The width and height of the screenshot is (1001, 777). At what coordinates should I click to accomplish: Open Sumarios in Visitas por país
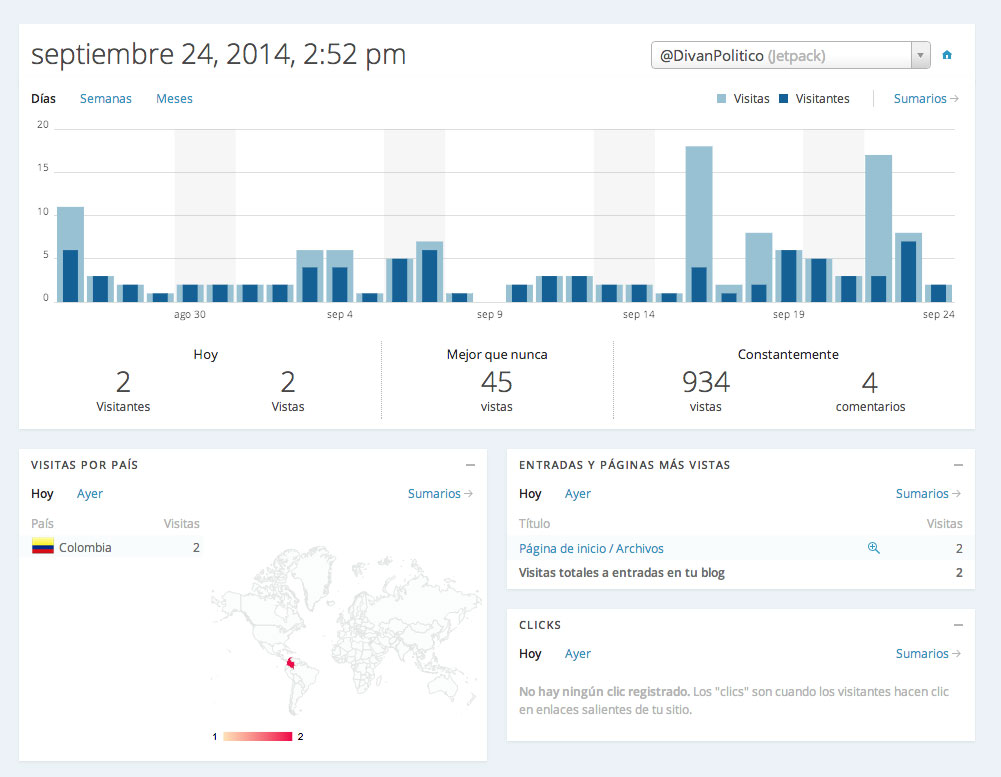tap(440, 494)
